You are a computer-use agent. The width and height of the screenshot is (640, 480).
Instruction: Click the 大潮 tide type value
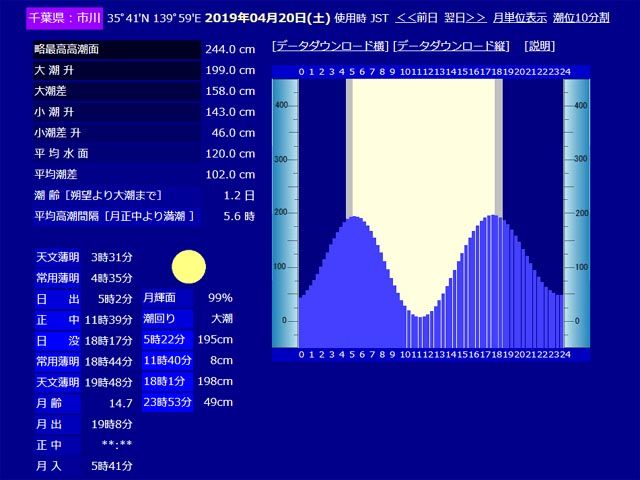pos(222,318)
